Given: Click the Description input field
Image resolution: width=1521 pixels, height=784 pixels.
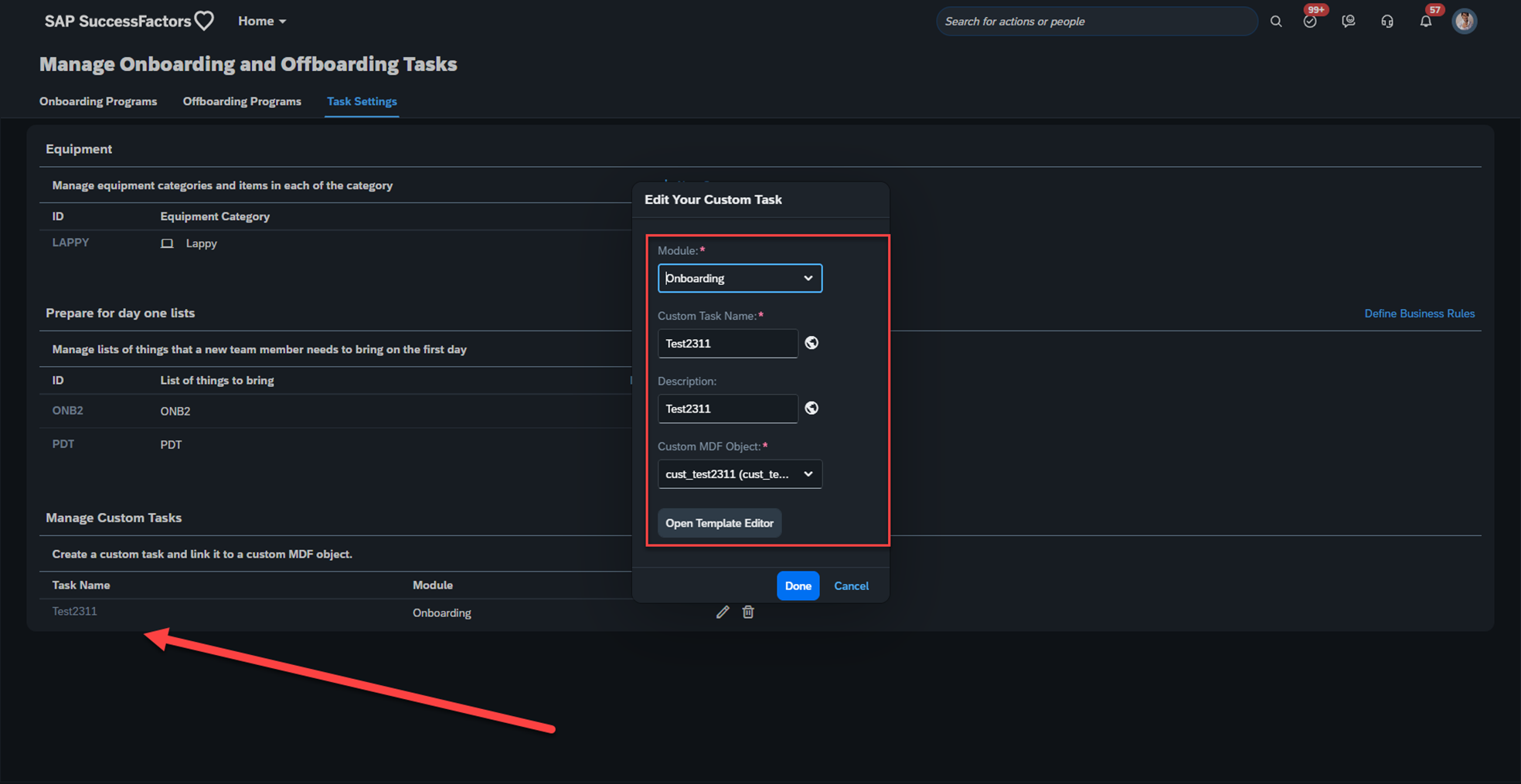Looking at the screenshot, I should click(727, 409).
